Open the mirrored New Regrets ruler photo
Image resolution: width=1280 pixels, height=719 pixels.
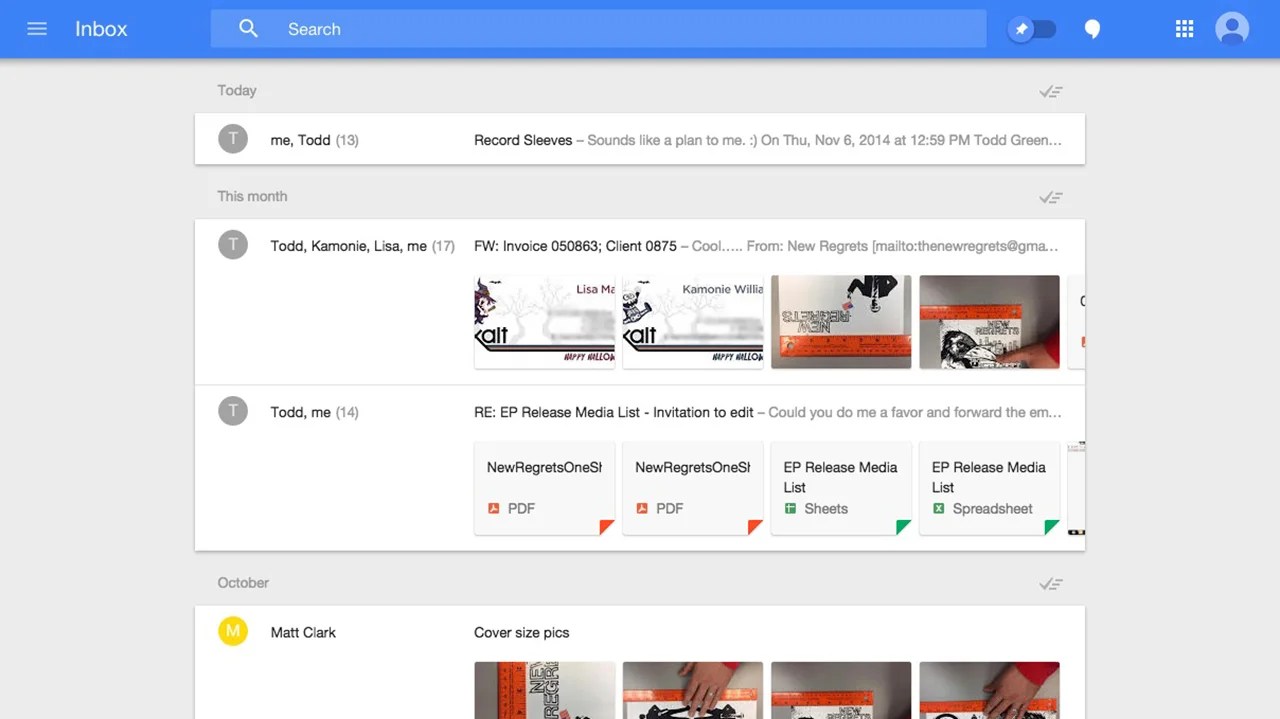[841, 322]
